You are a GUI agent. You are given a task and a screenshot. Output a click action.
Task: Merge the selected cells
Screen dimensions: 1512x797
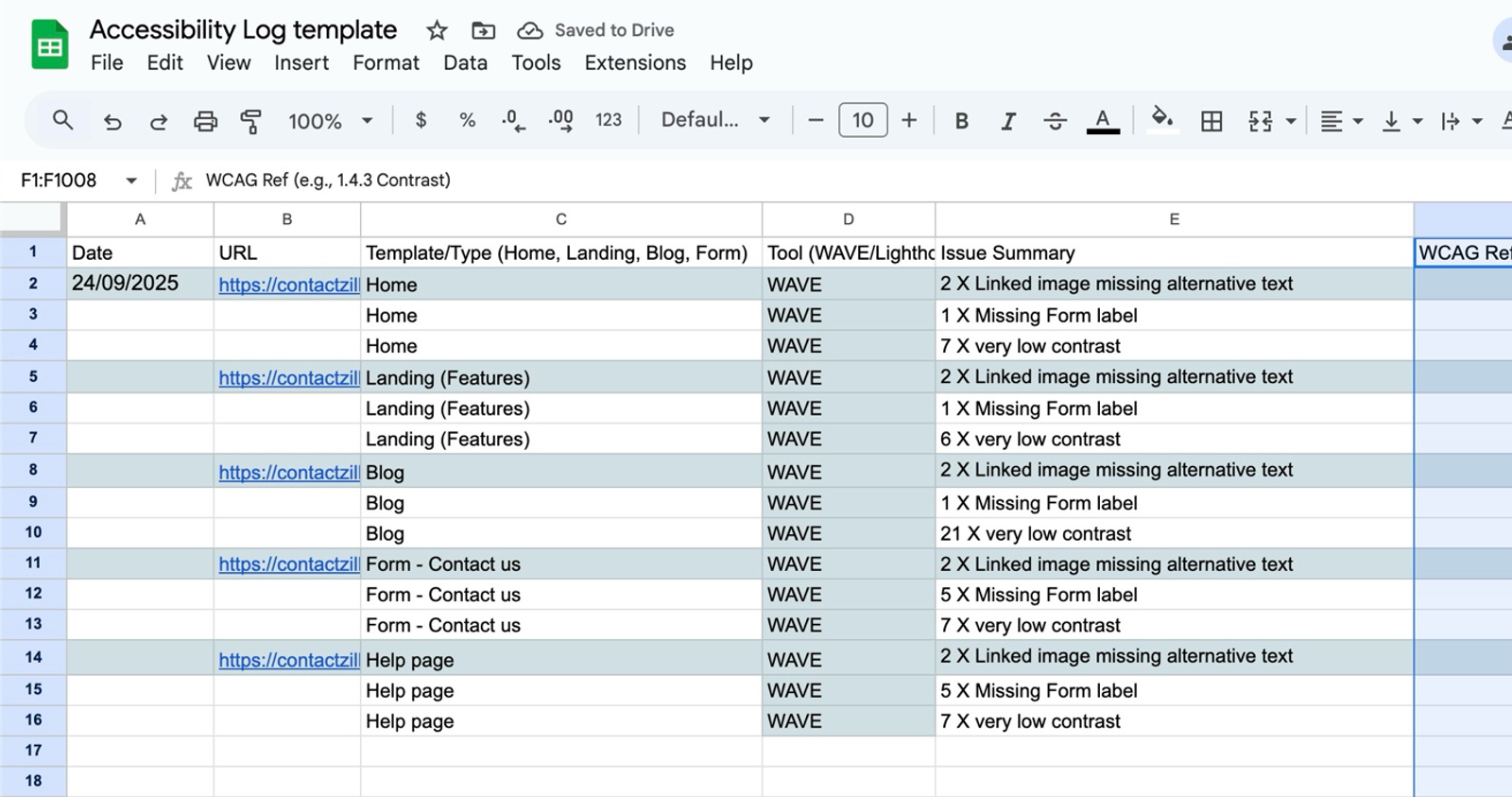click(x=1260, y=121)
